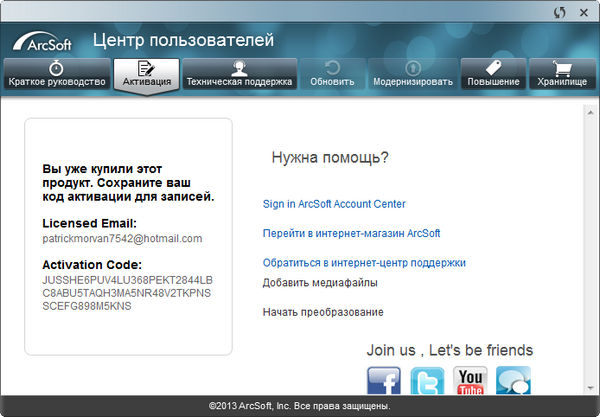600x417 pixels.
Task: Close the user center window
Action: coord(583,12)
